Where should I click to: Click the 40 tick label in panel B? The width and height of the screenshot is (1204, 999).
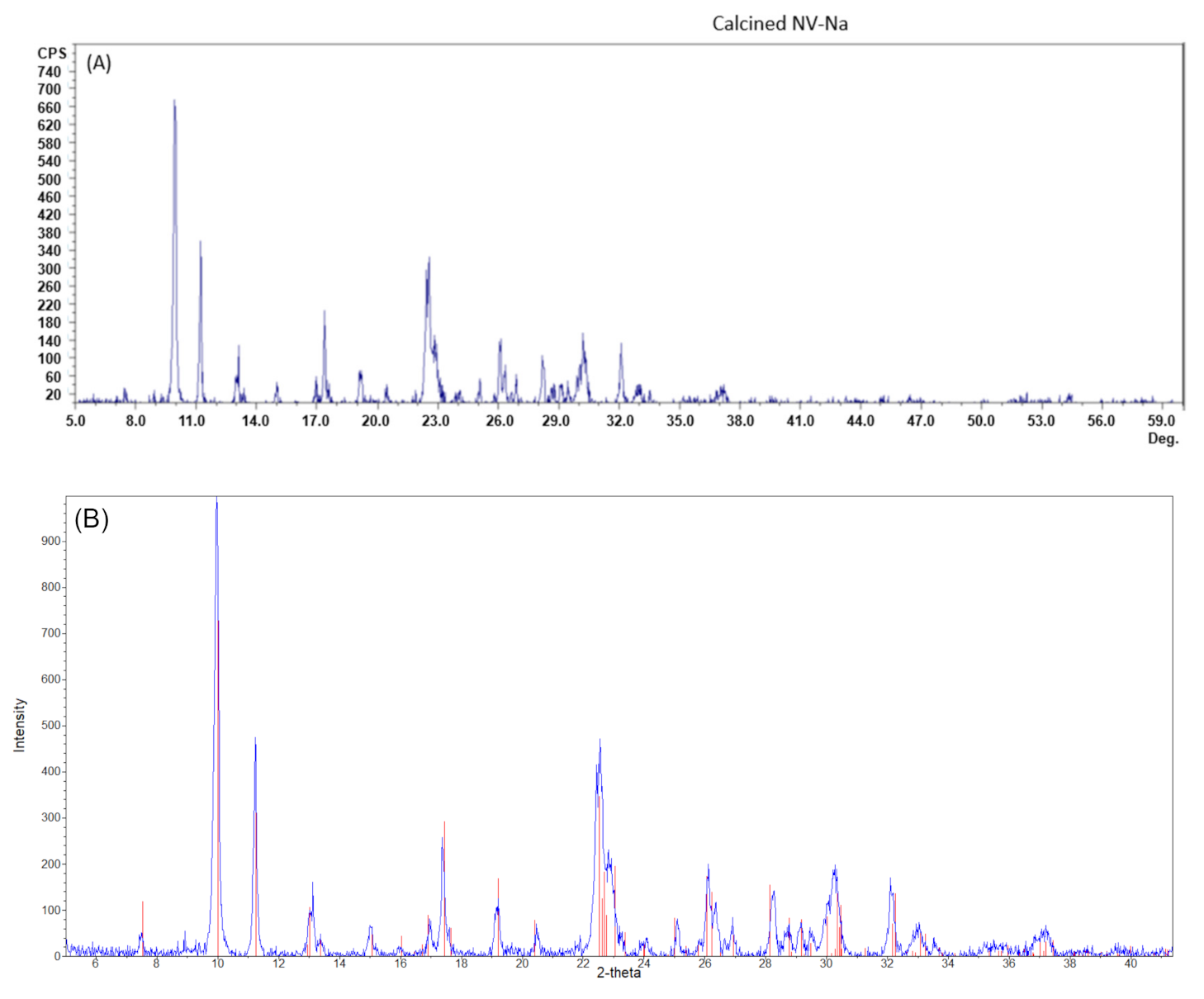point(1131,963)
